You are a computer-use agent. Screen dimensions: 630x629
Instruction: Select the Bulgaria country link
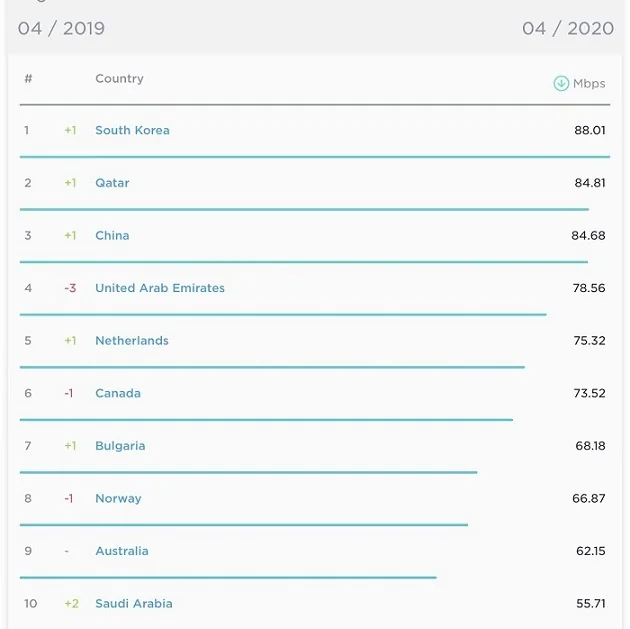(x=120, y=446)
